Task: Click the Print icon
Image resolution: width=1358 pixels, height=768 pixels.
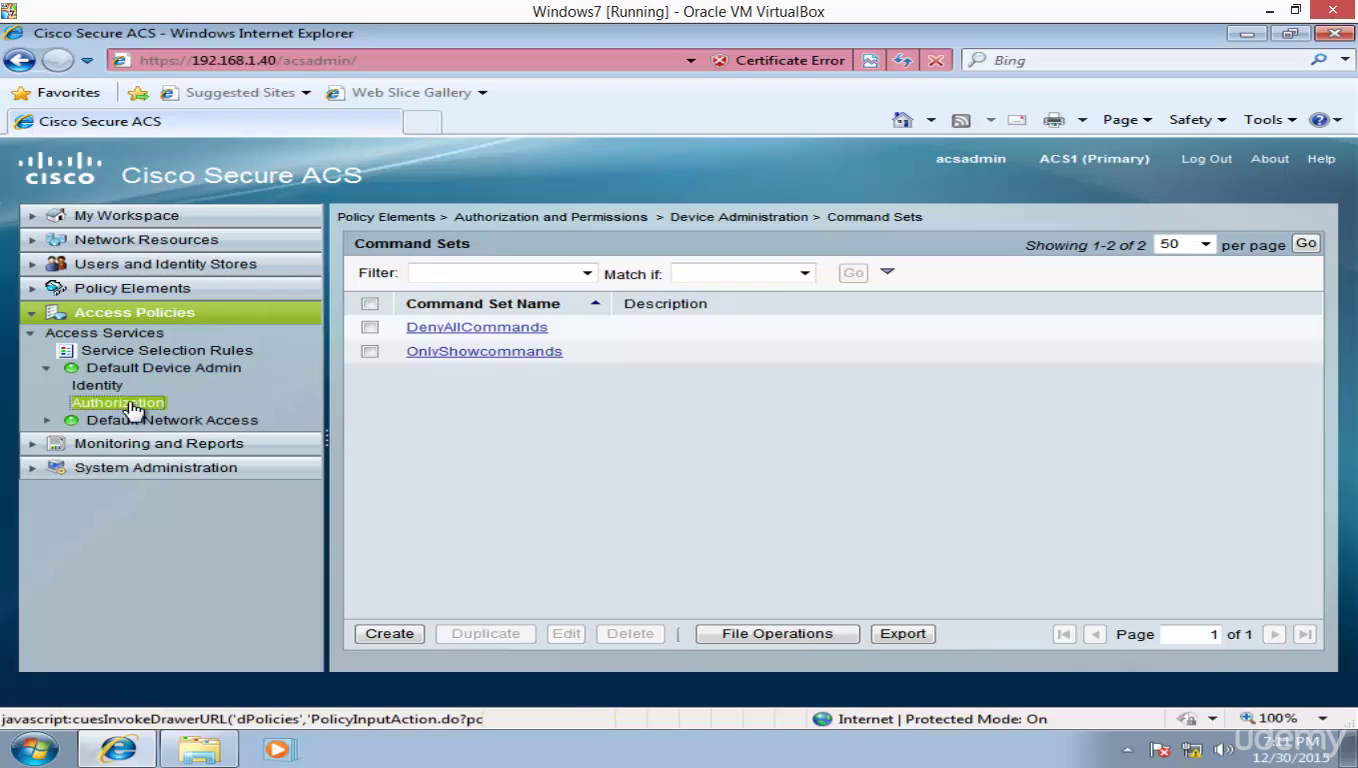Action: 1054,120
